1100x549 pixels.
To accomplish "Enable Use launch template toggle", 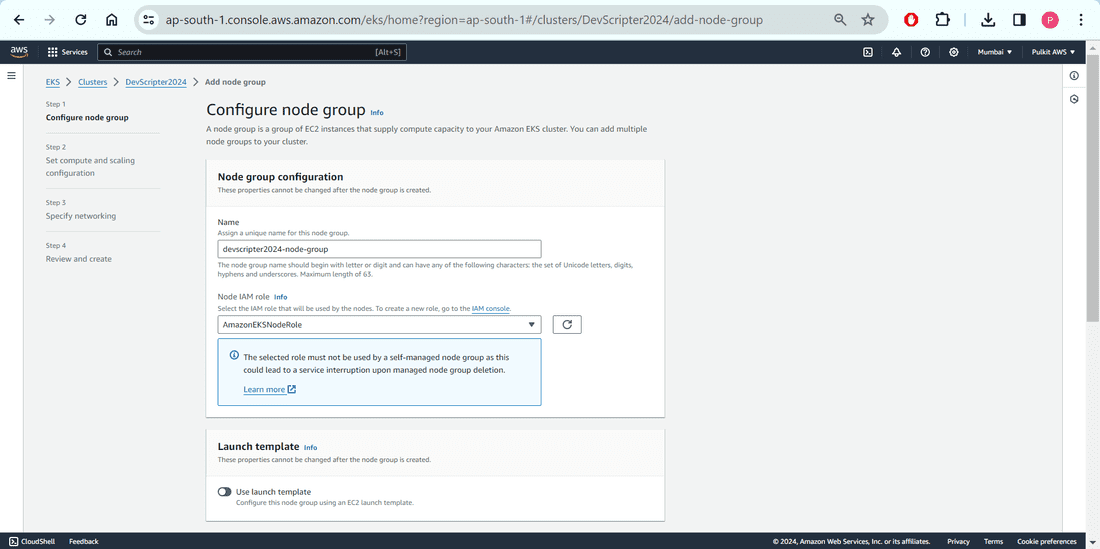I will 224,492.
